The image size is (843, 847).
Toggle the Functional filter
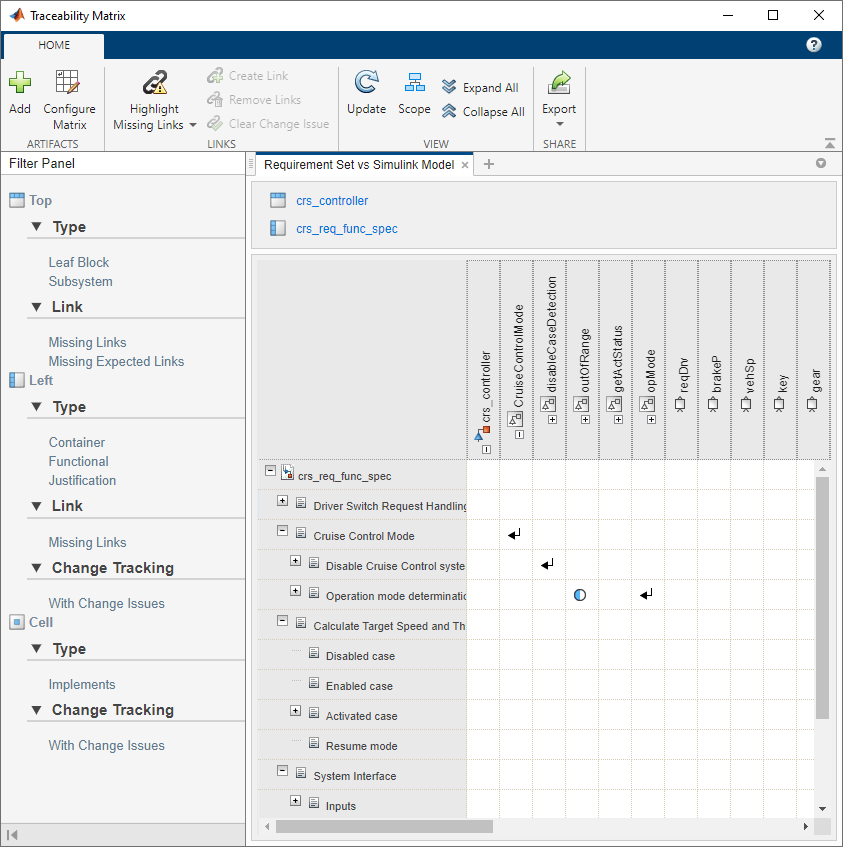(78, 461)
